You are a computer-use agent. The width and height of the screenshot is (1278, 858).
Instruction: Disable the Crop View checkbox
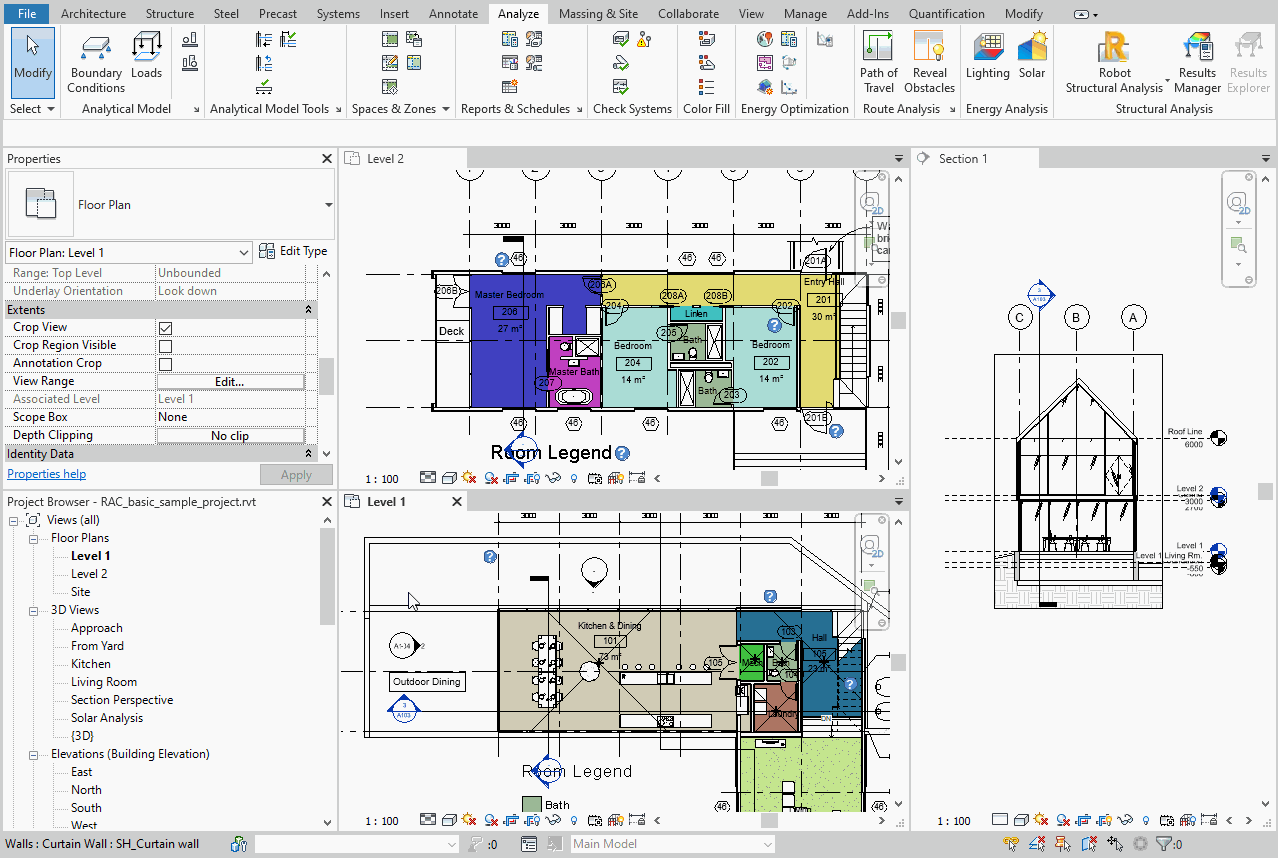[x=163, y=326]
